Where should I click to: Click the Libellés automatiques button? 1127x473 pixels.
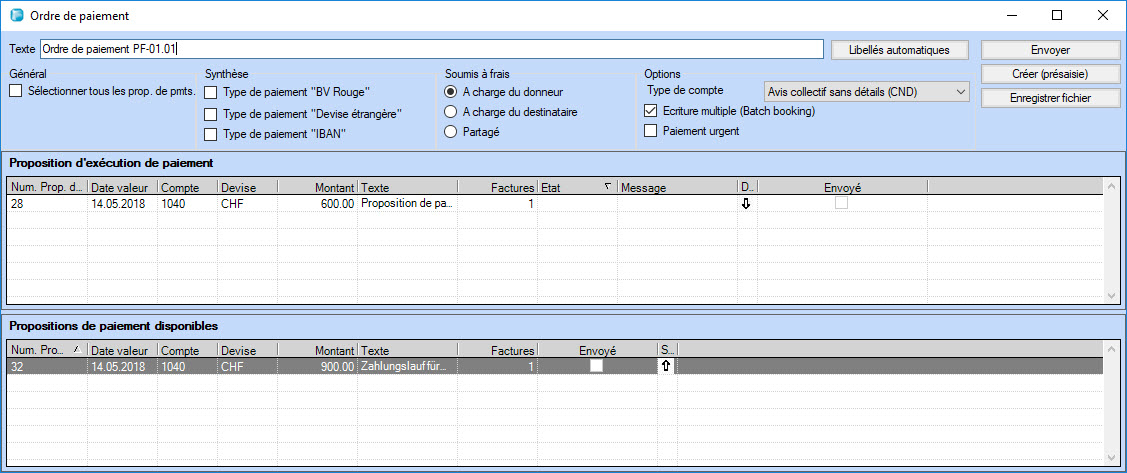pyautogui.click(x=902, y=50)
